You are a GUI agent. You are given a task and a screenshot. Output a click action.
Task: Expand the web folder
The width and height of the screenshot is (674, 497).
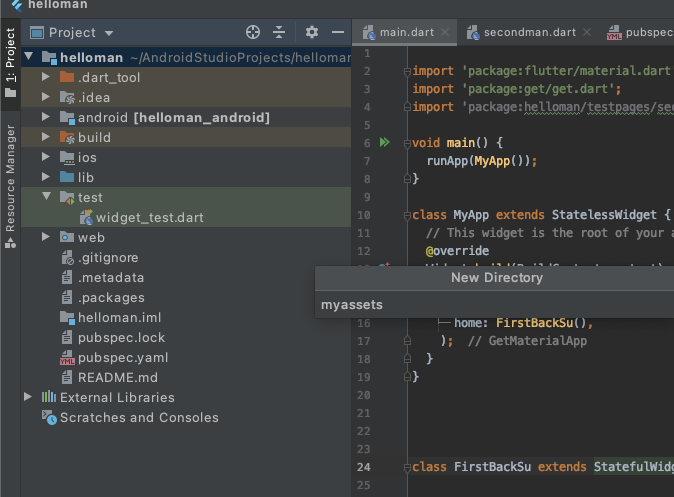coord(46,236)
